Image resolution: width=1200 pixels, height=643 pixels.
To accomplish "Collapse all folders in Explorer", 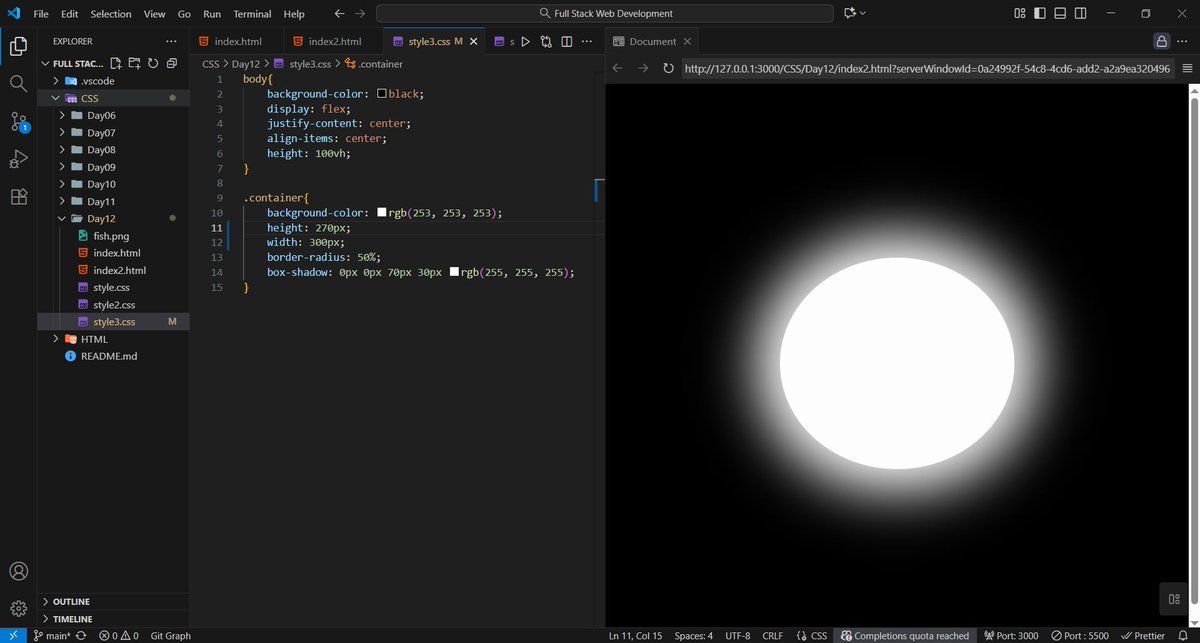I will tap(172, 63).
